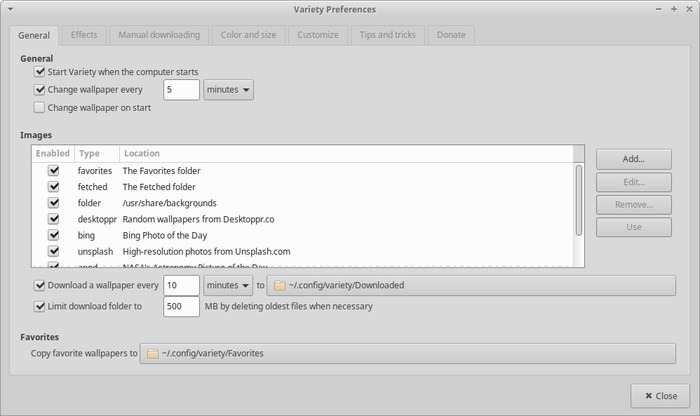Image resolution: width=700 pixels, height=416 pixels.
Task: Go to the Customize tab
Action: (318, 35)
